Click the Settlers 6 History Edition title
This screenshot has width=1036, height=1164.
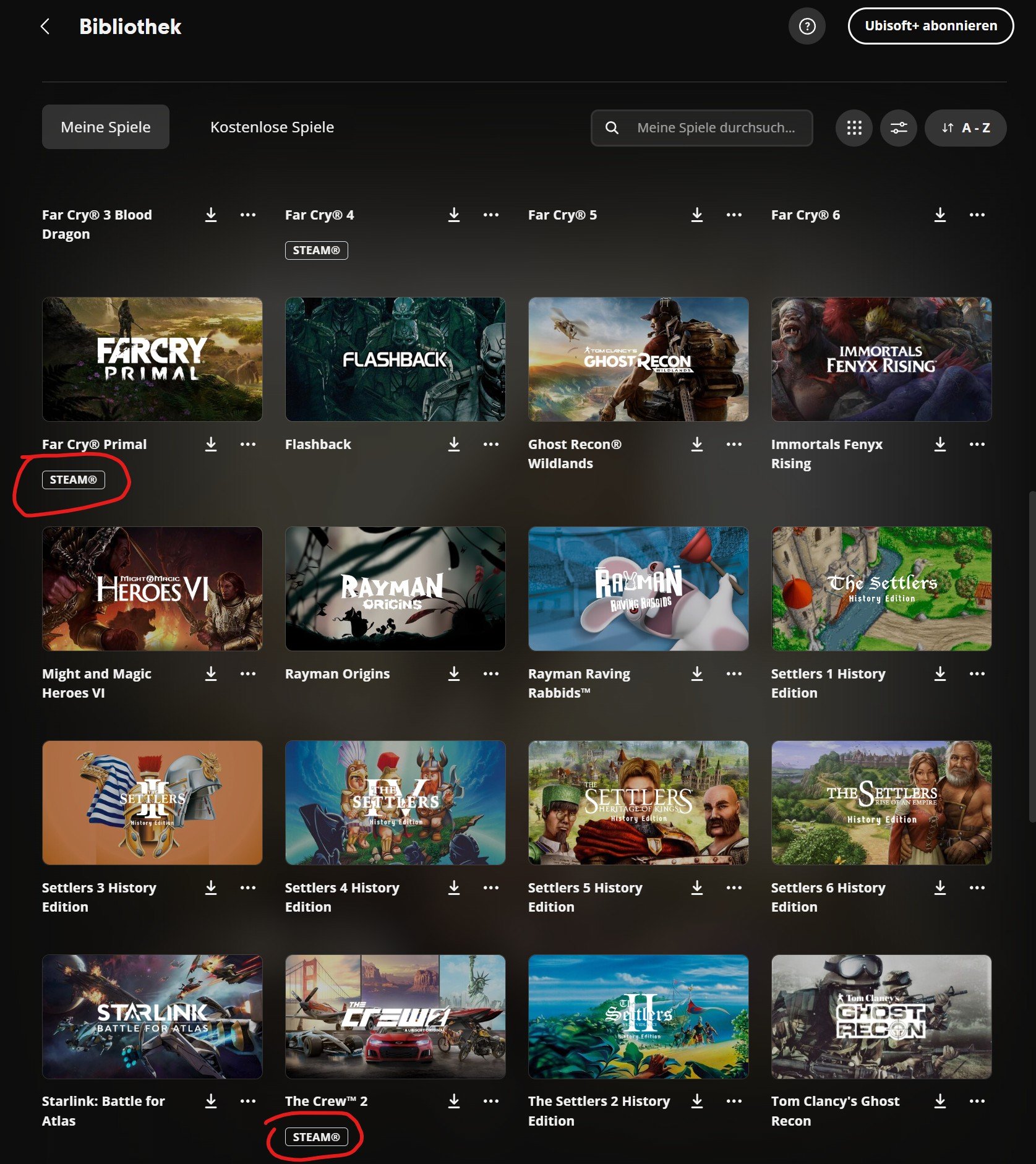point(828,897)
